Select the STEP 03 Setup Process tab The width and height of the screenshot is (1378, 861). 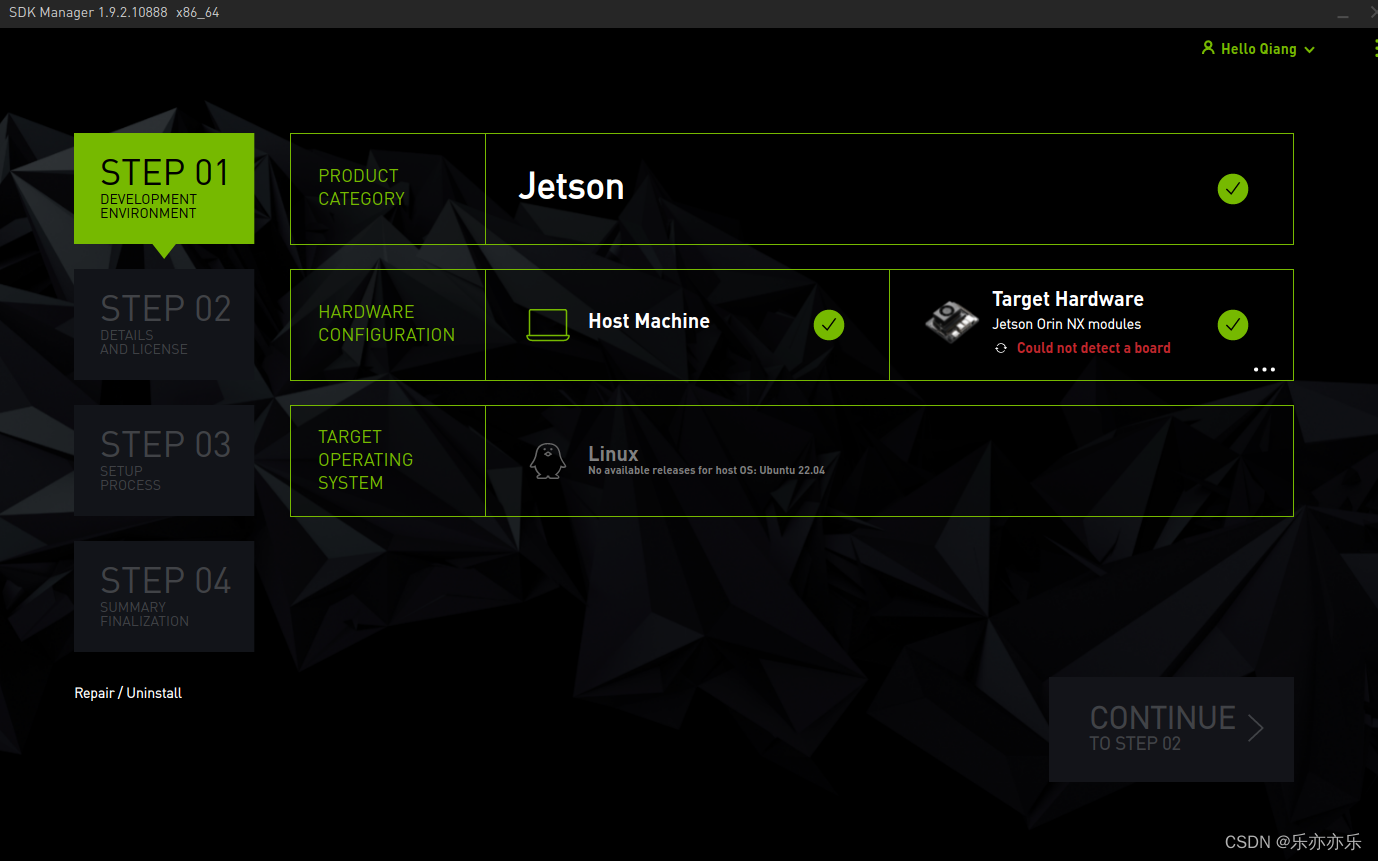click(x=164, y=460)
